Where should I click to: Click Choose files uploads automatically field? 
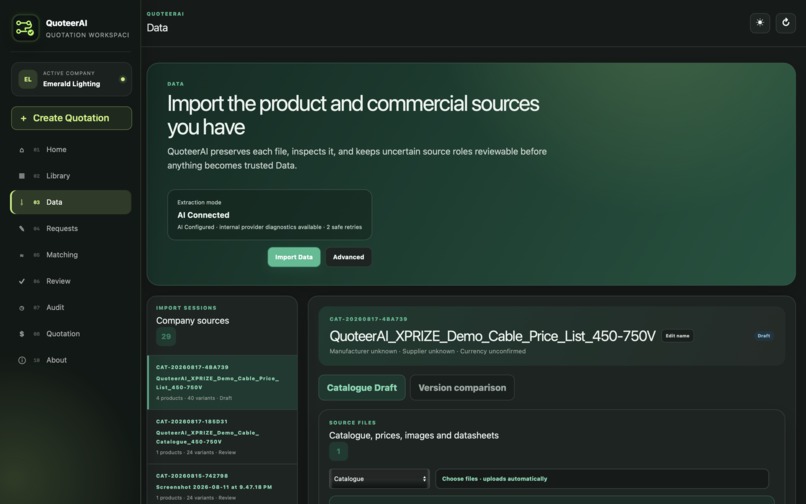tap(602, 479)
